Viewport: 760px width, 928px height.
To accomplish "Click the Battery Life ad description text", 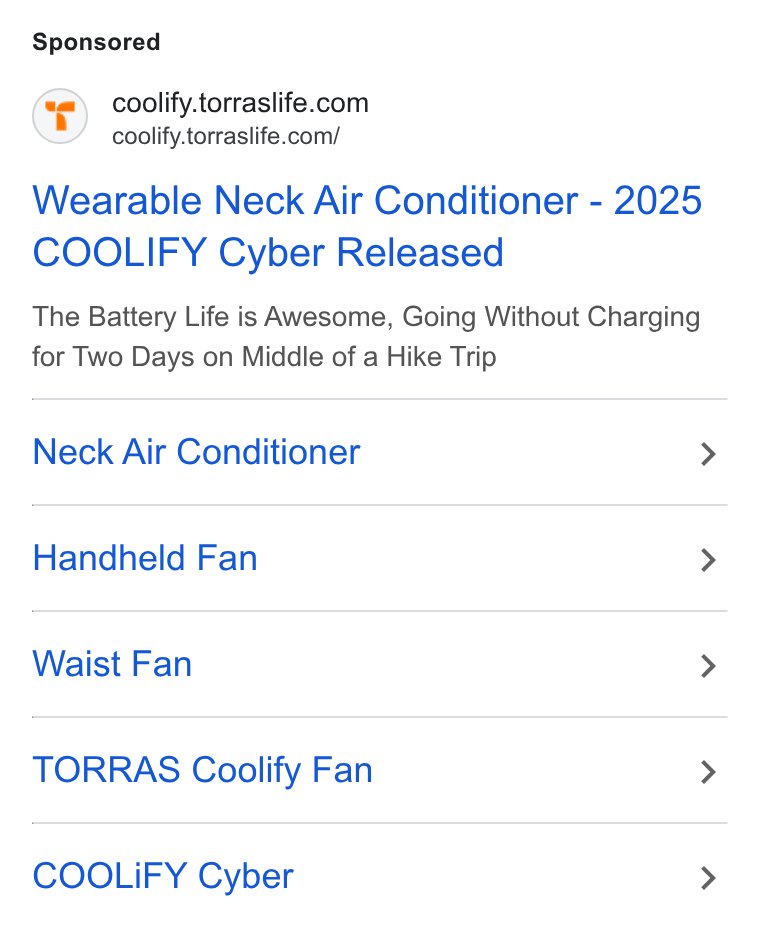I will (x=366, y=337).
